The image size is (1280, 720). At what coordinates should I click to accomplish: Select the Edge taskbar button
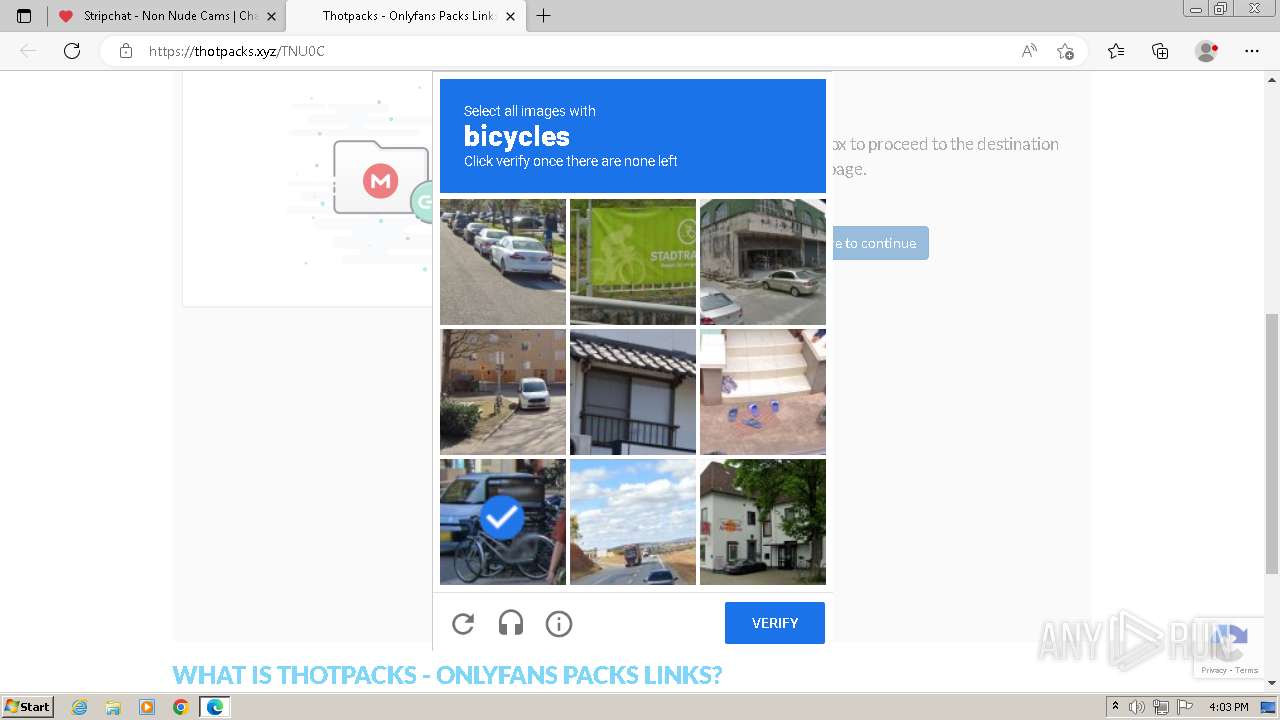pos(214,707)
